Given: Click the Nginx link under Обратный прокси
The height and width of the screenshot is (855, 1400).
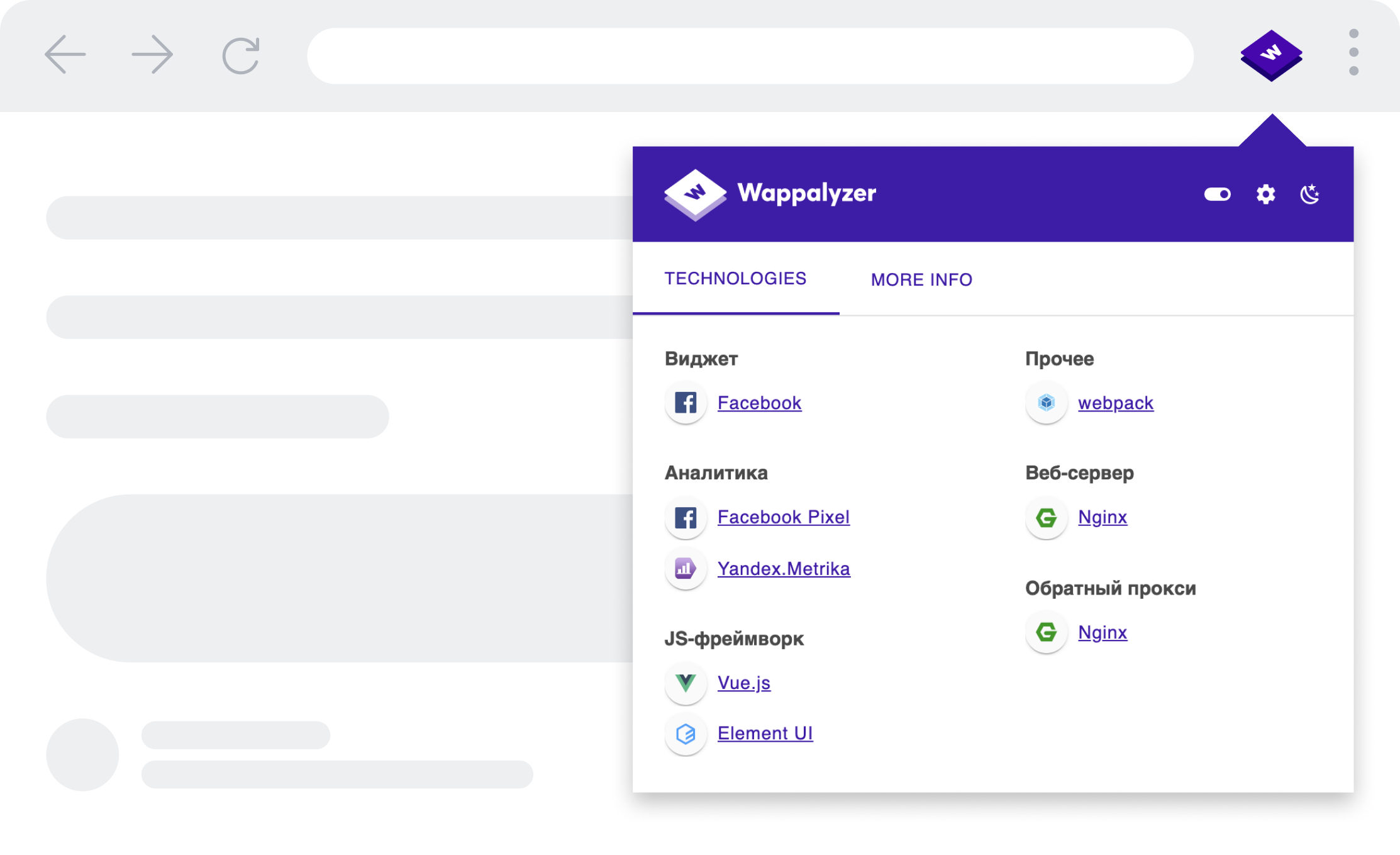Looking at the screenshot, I should pyautogui.click(x=1103, y=632).
